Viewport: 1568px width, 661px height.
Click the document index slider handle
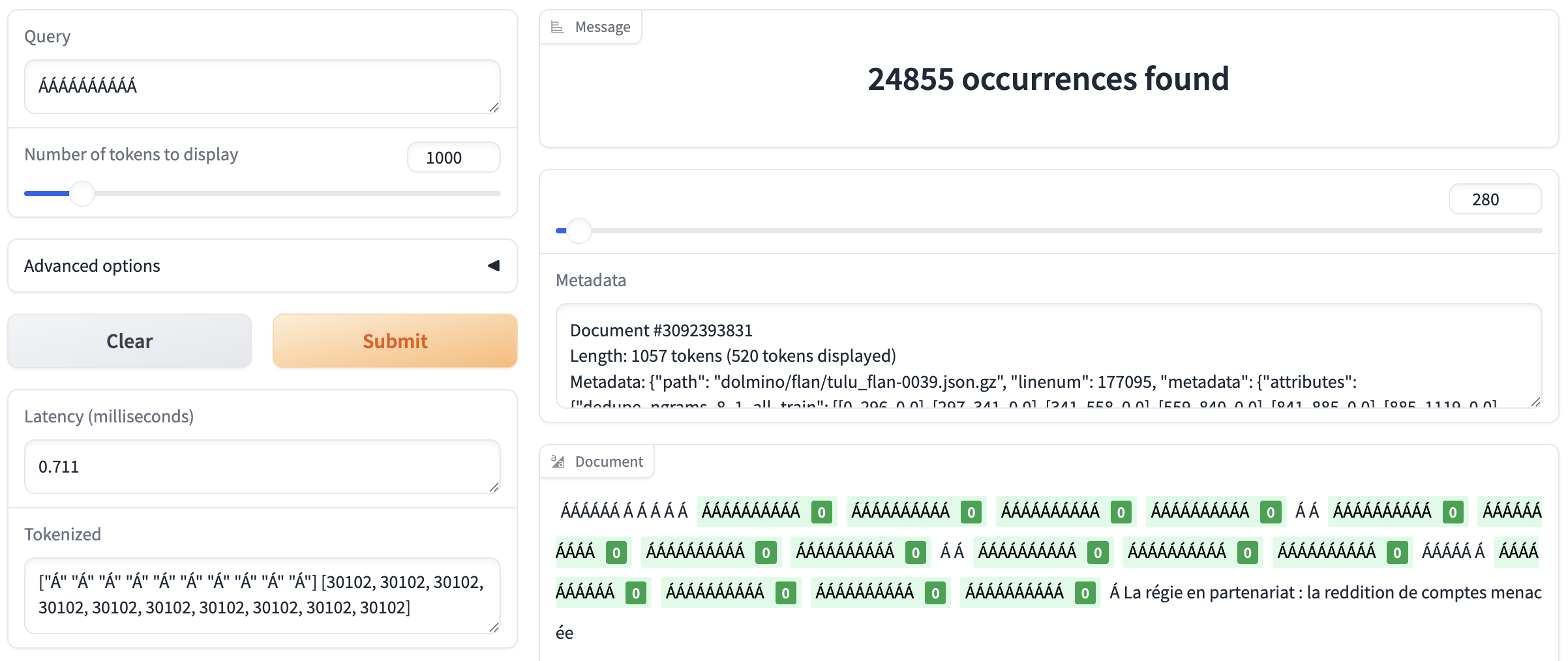point(579,231)
